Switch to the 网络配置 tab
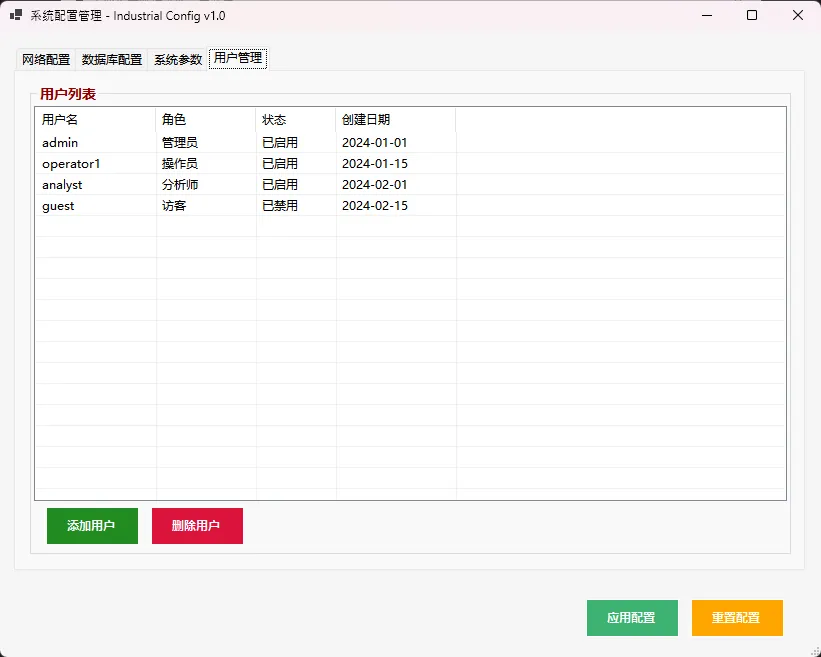Screen dimensions: 821x657 pyautogui.click(x=46, y=59)
